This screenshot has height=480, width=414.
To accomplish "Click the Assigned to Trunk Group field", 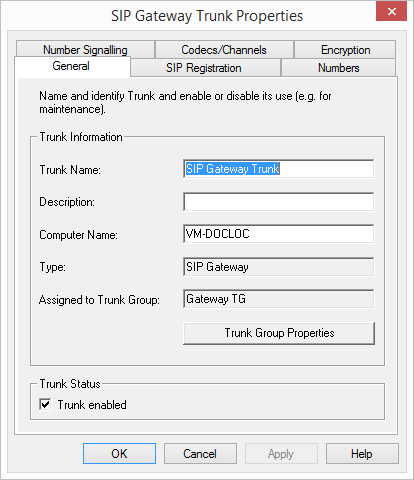I will (x=279, y=299).
